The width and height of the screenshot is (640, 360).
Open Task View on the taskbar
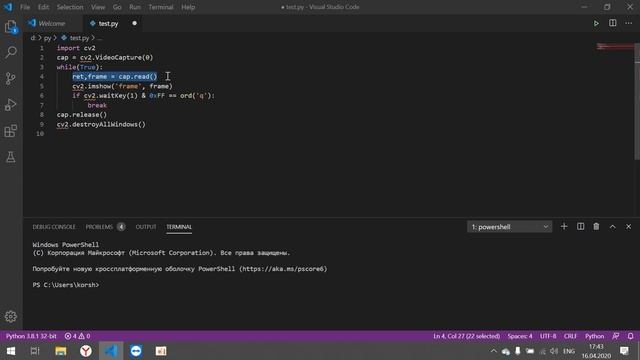click(35, 351)
